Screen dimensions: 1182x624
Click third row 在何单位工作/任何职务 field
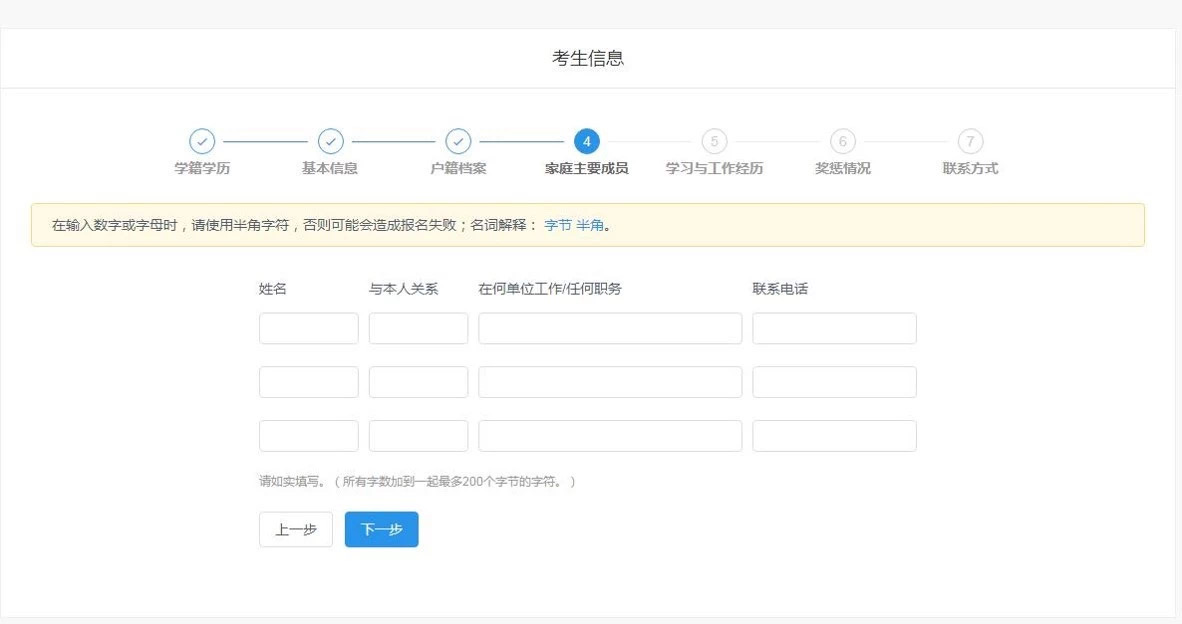610,436
